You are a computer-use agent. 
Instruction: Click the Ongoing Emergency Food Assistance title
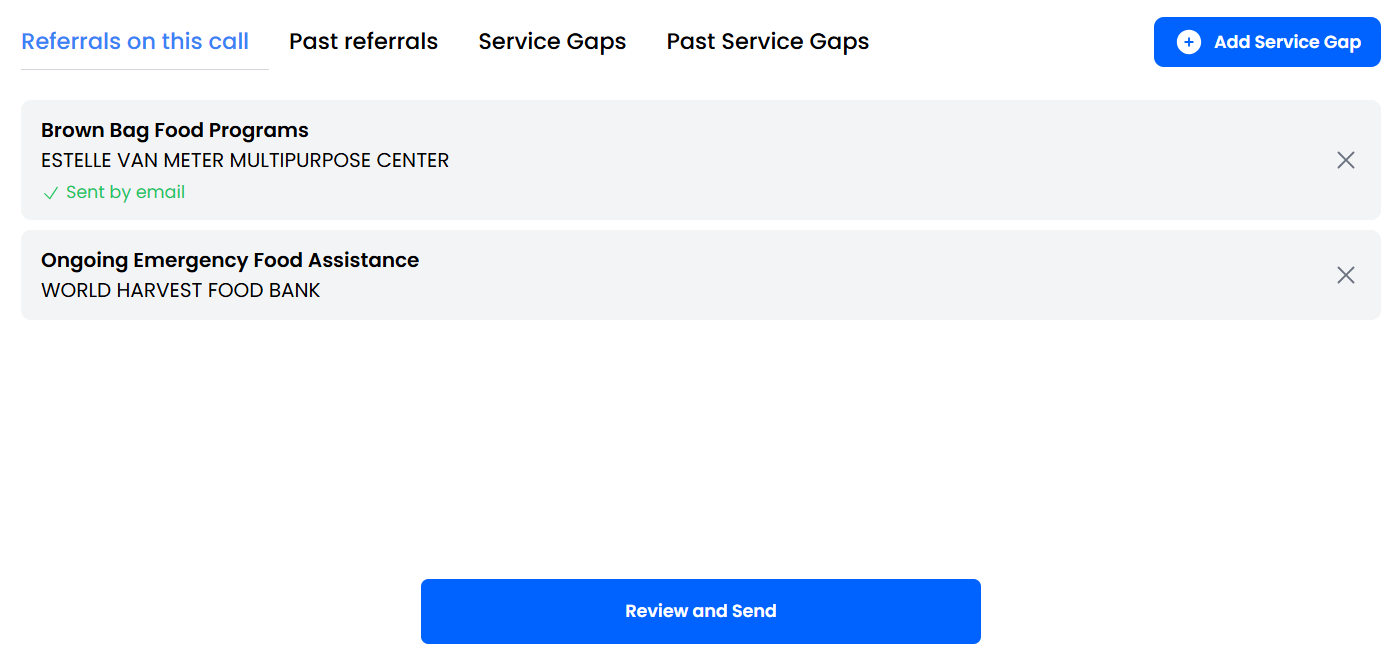(230, 260)
